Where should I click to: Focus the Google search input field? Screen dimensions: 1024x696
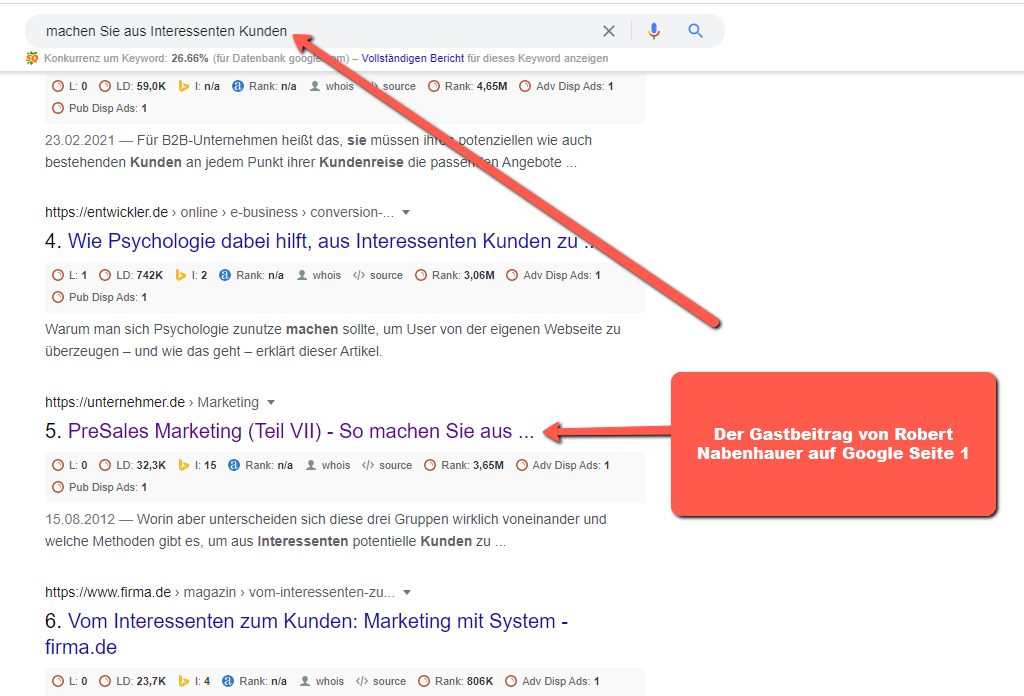pos(300,31)
